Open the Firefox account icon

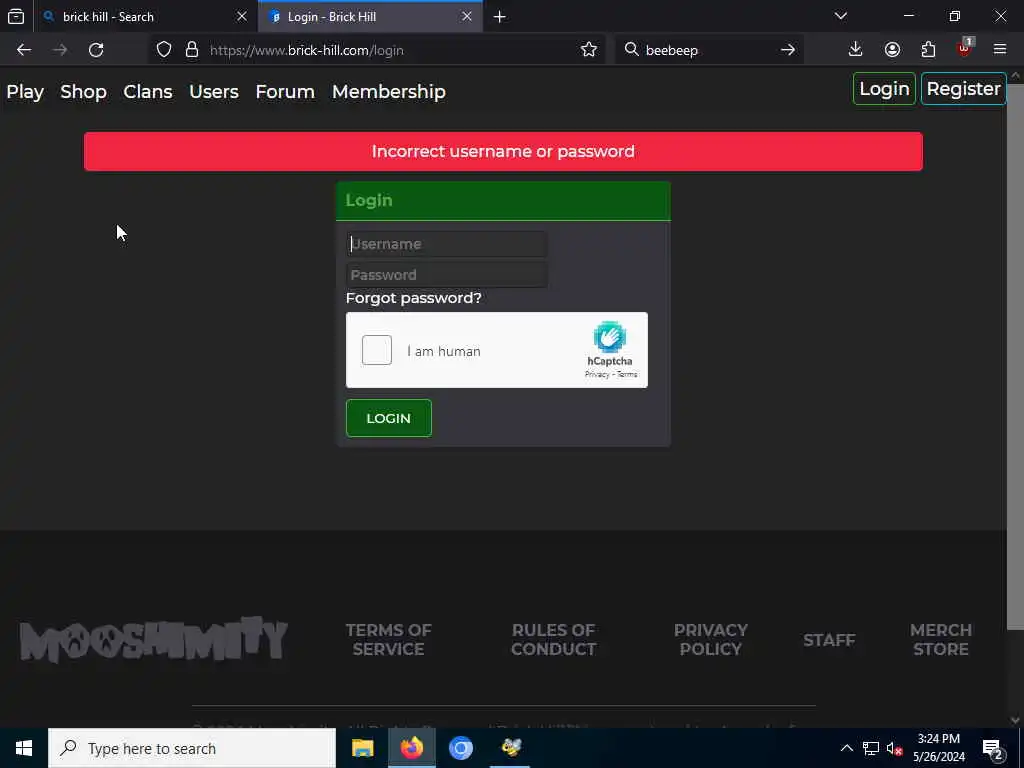coord(892,50)
